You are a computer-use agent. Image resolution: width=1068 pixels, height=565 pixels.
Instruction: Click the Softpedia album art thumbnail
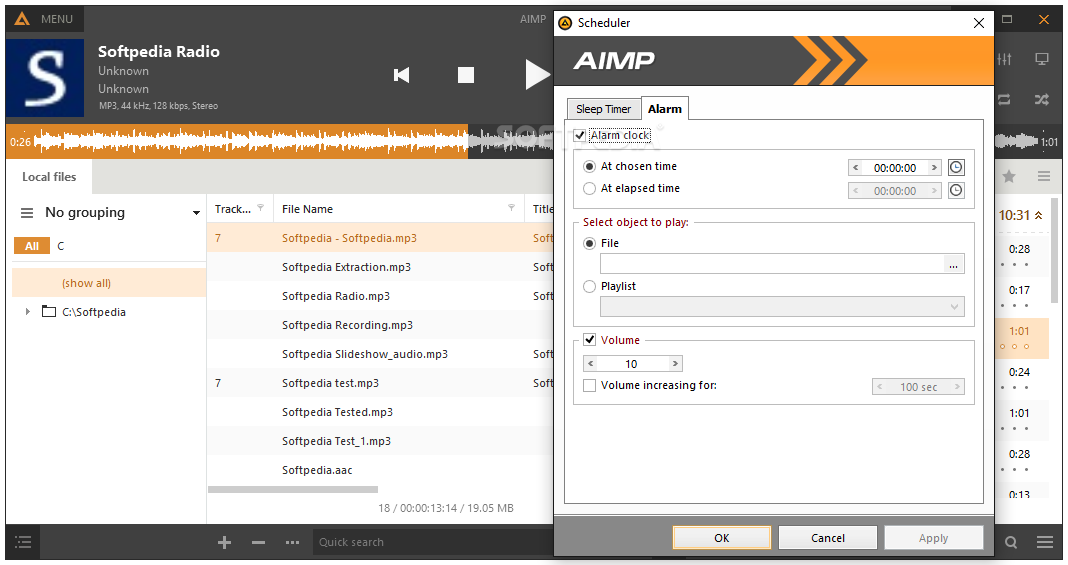(x=45, y=78)
